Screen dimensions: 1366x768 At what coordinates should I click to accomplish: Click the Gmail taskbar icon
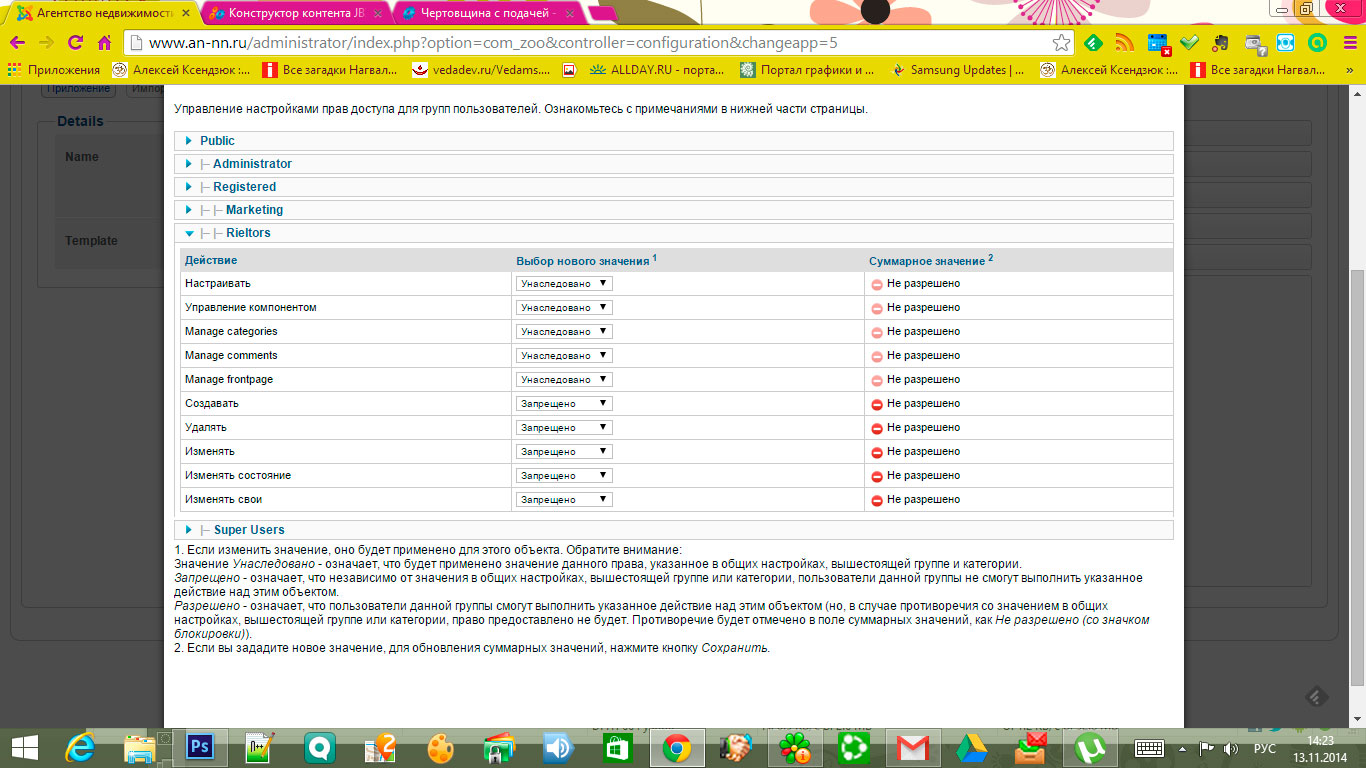[x=911, y=747]
